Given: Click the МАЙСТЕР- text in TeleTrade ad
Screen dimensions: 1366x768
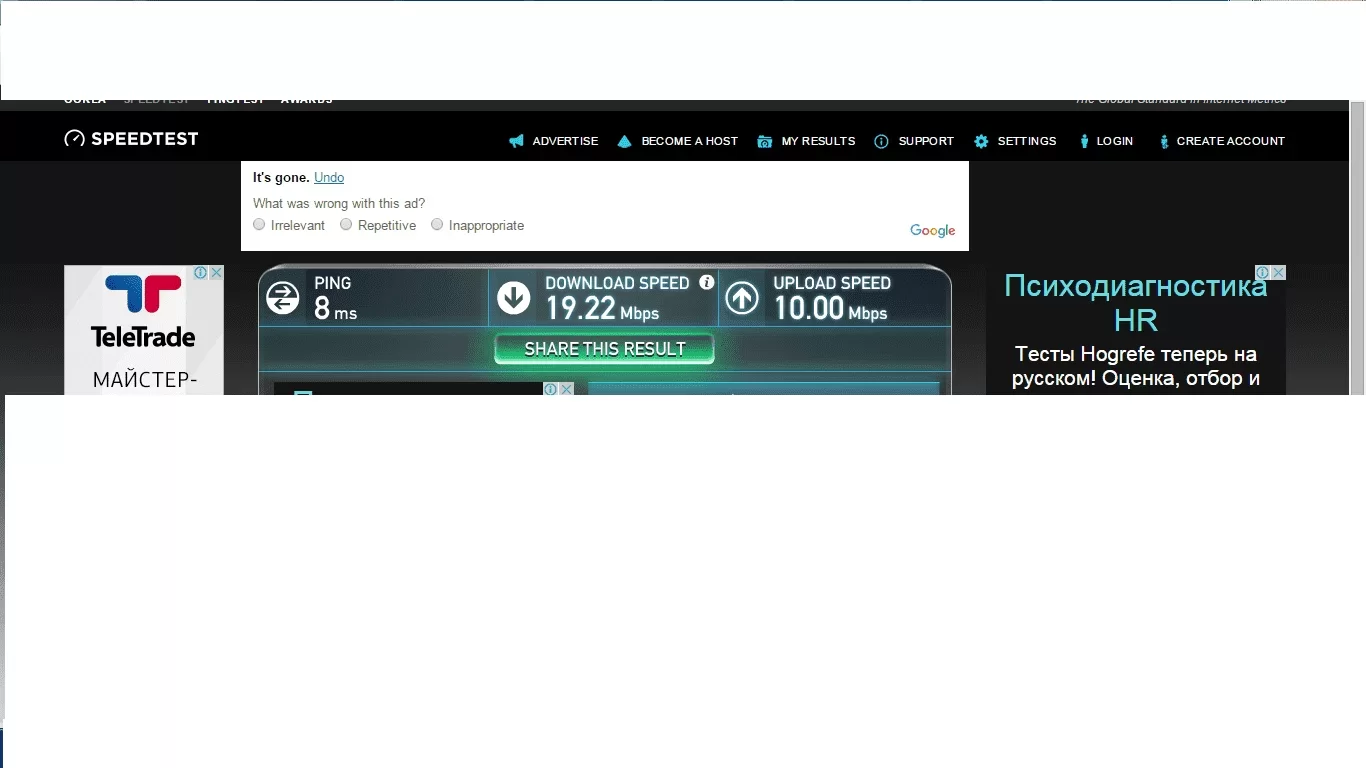Looking at the screenshot, I should (x=145, y=380).
